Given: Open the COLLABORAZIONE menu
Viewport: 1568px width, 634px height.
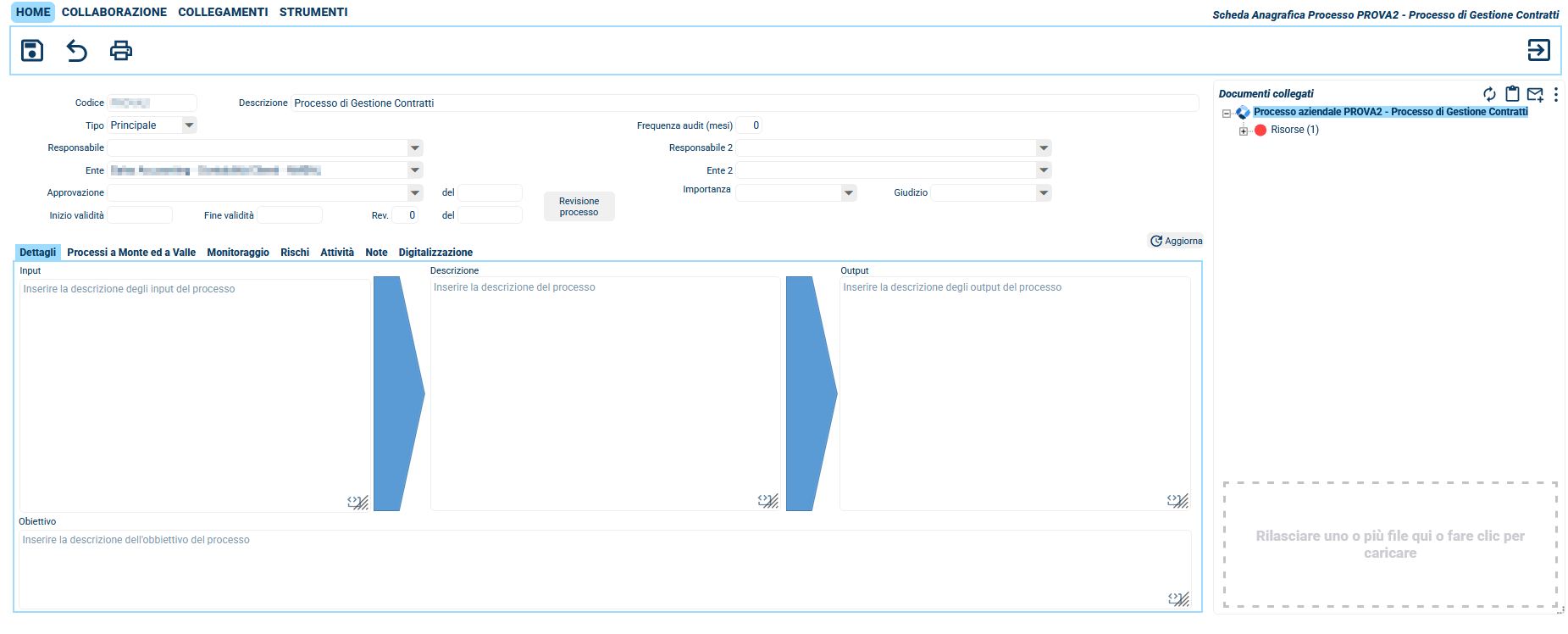Looking at the screenshot, I should click(x=114, y=13).
